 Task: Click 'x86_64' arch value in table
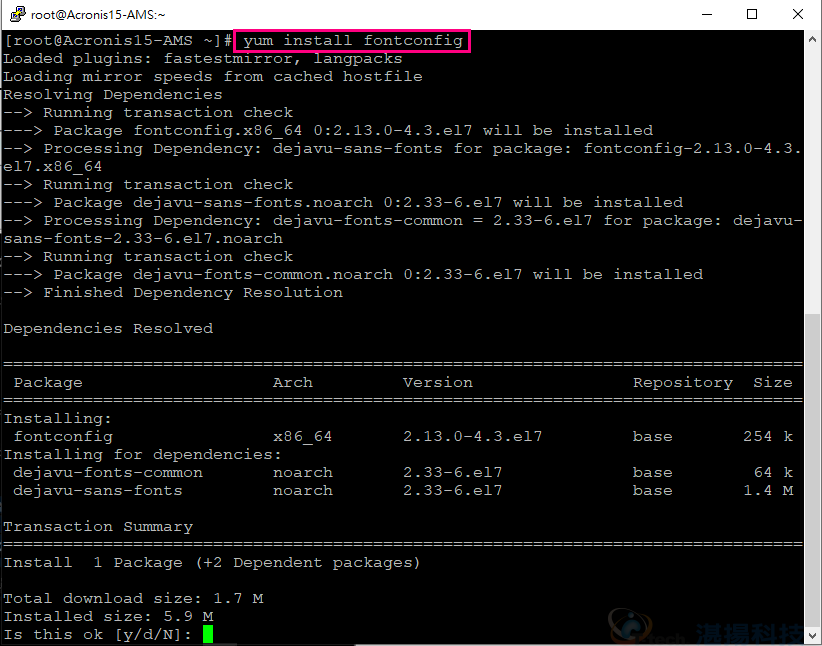coord(302,436)
